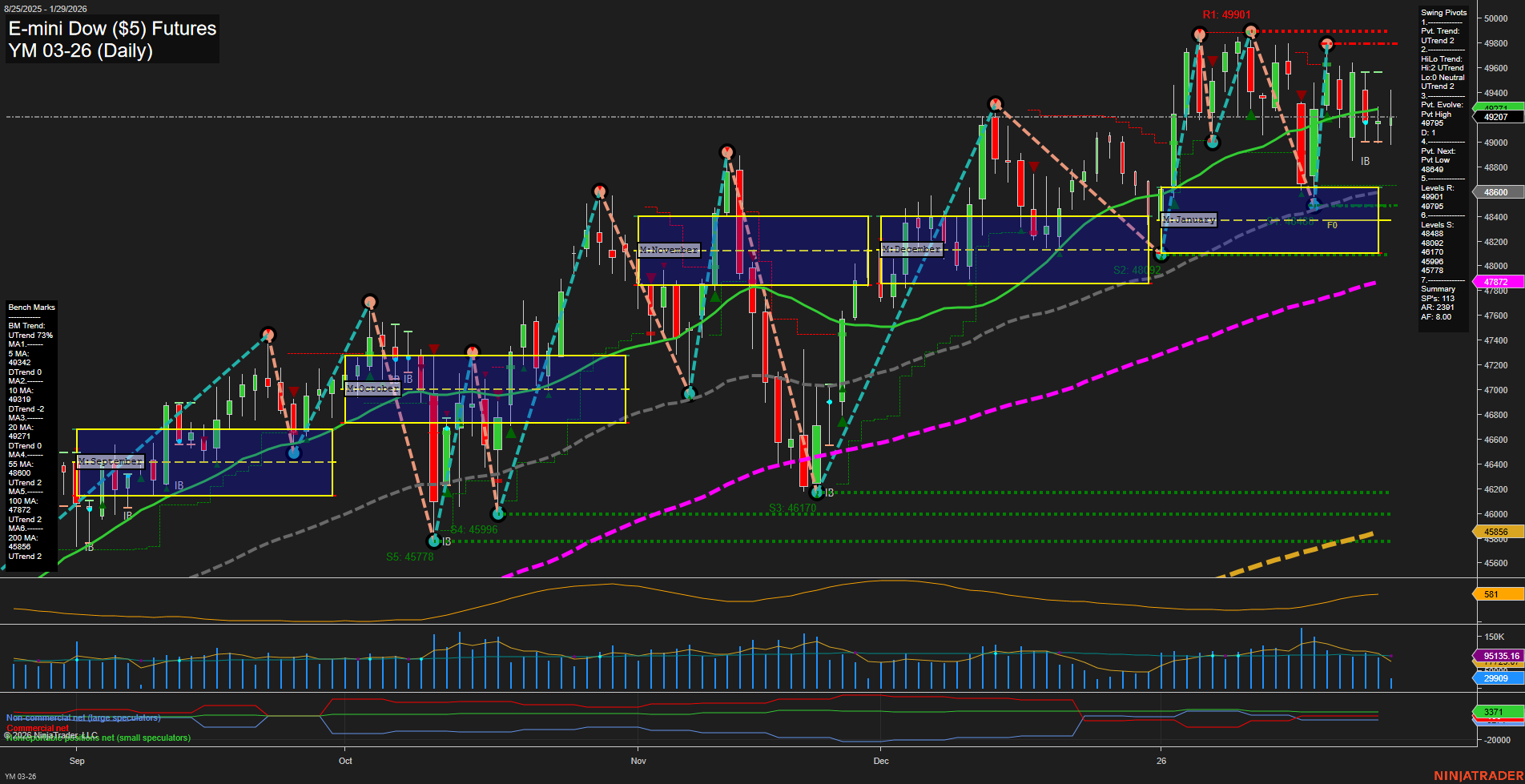Click the magenta 47872 moving-average price marker

coord(1500,282)
